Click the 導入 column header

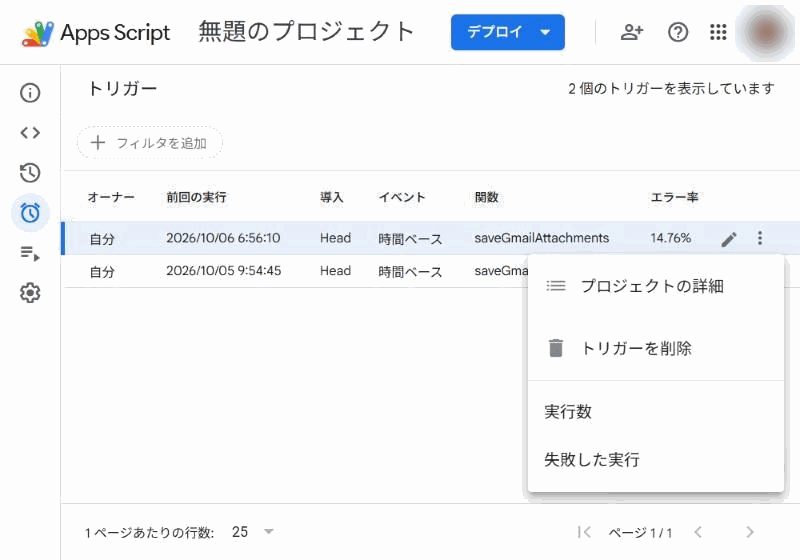(x=332, y=197)
